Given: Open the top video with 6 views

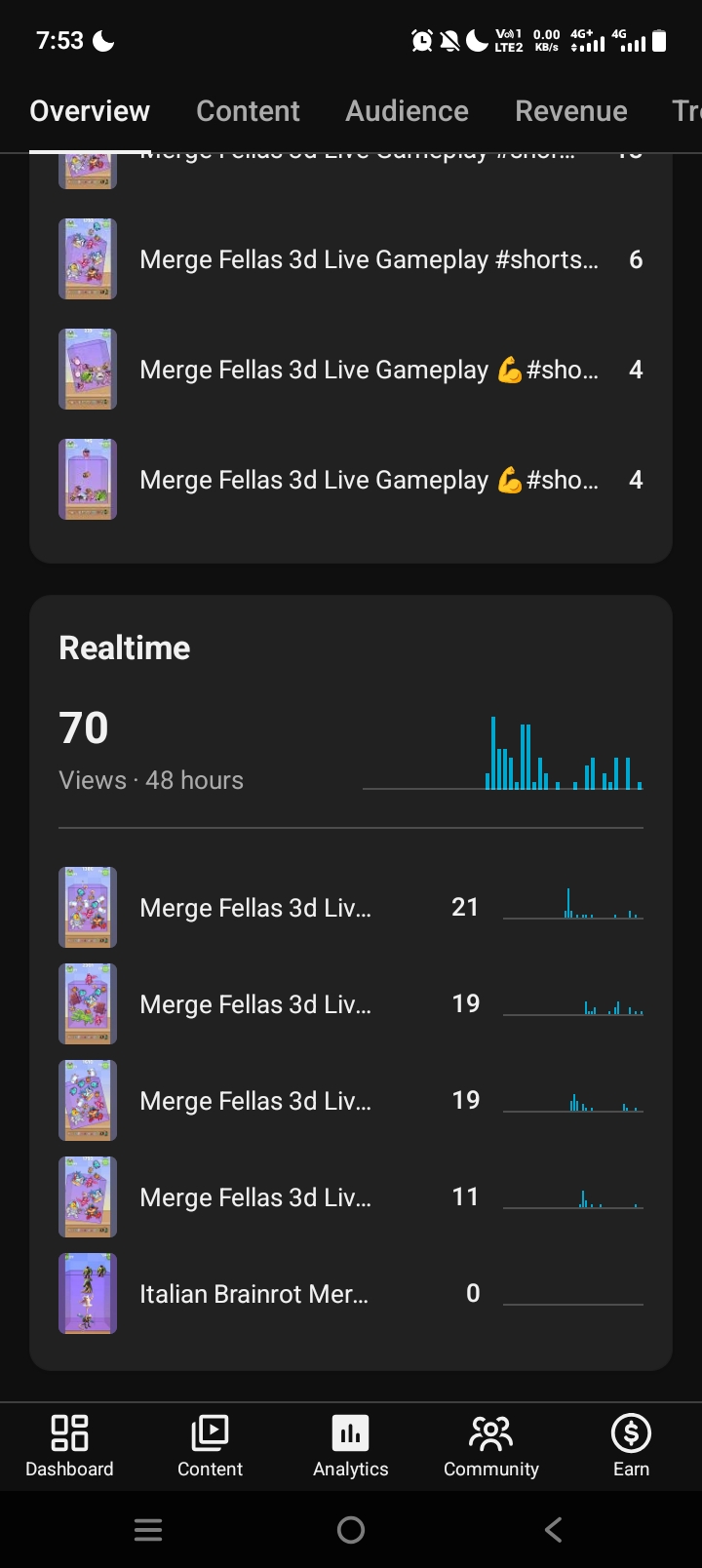Looking at the screenshot, I should pos(351,259).
